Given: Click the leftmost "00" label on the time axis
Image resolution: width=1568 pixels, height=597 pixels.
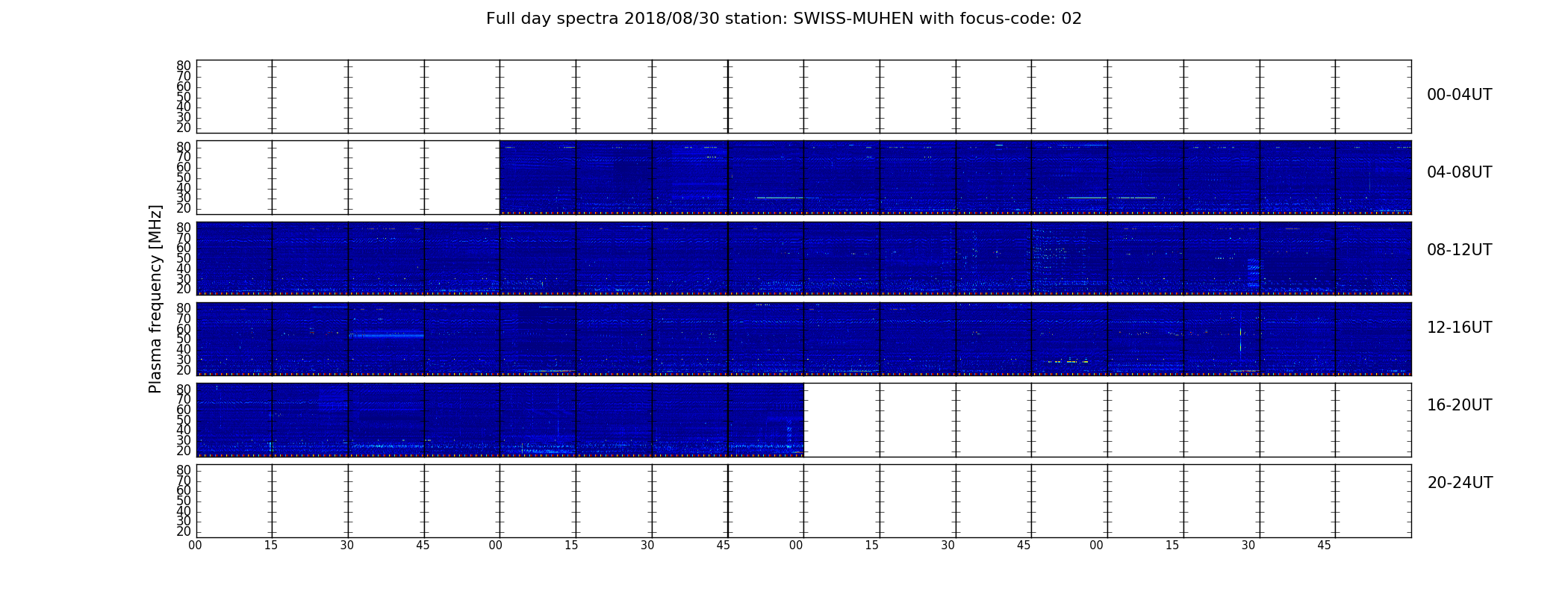Looking at the screenshot, I should tap(195, 546).
